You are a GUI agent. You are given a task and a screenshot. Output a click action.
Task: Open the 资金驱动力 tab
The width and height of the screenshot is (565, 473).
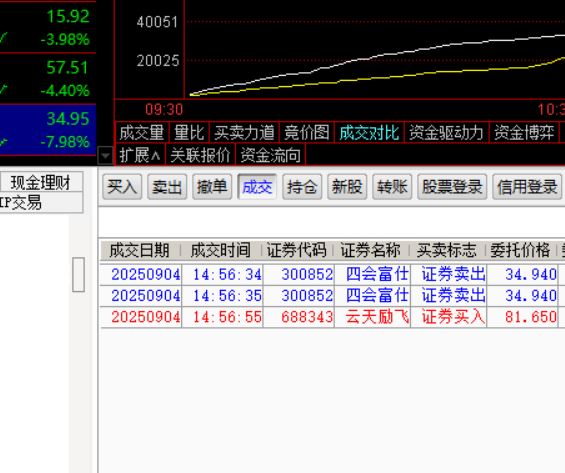point(446,133)
